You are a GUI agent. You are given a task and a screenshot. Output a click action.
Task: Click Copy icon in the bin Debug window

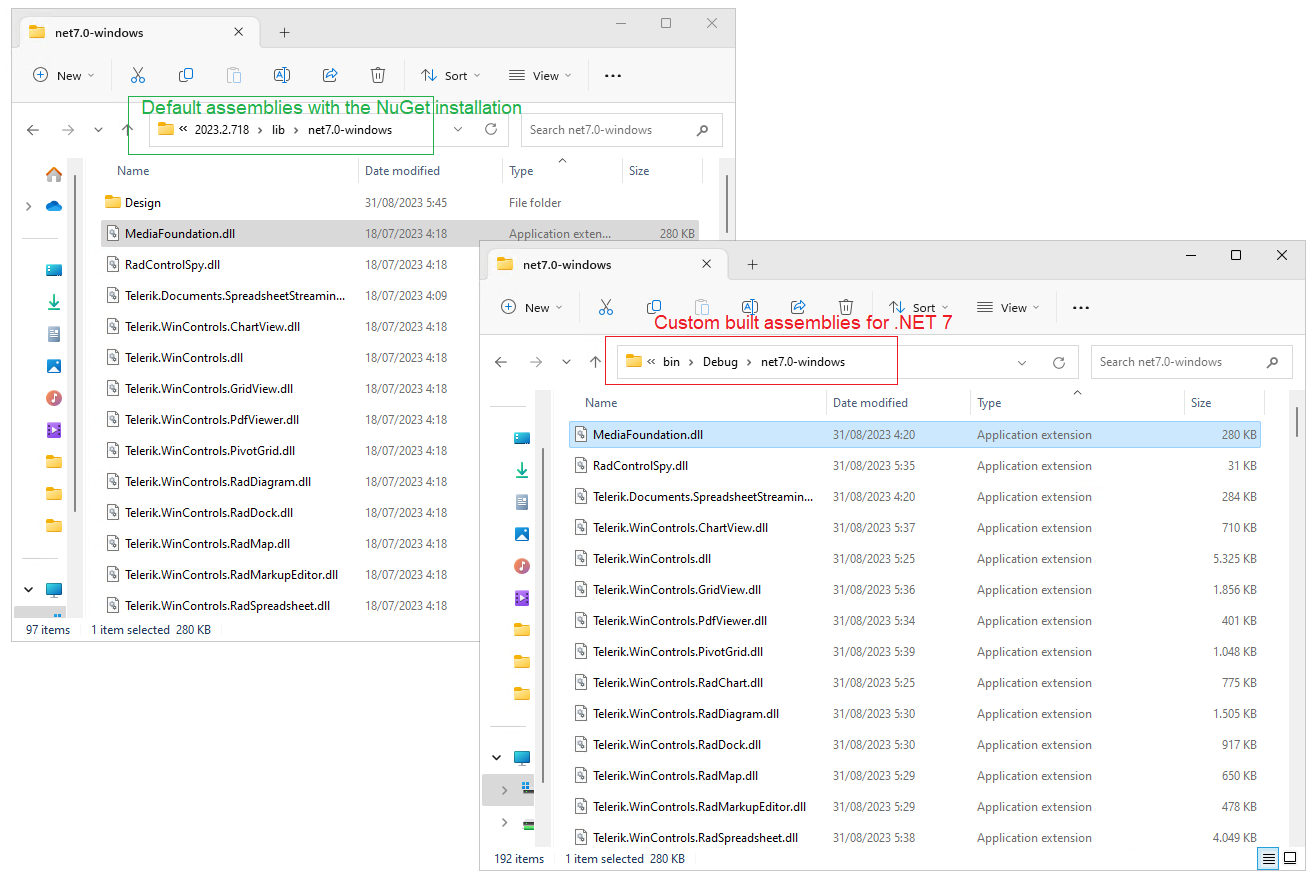[654, 307]
